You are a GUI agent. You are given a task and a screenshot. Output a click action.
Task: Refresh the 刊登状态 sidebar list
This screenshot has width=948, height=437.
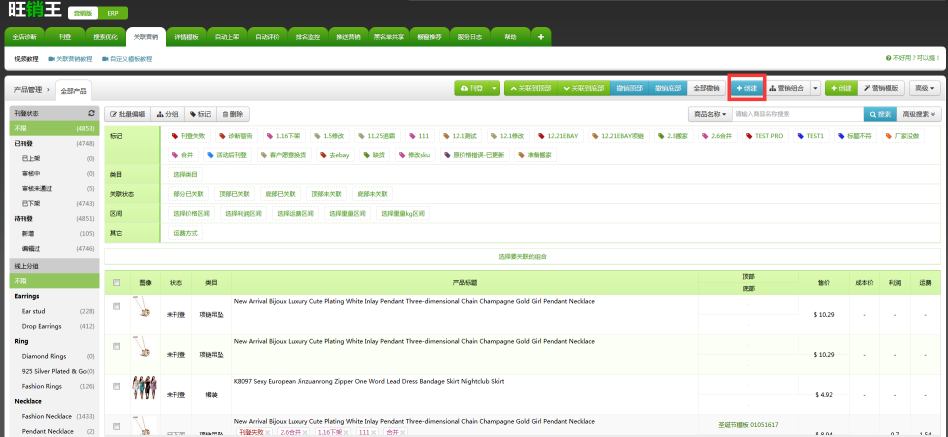(x=91, y=113)
